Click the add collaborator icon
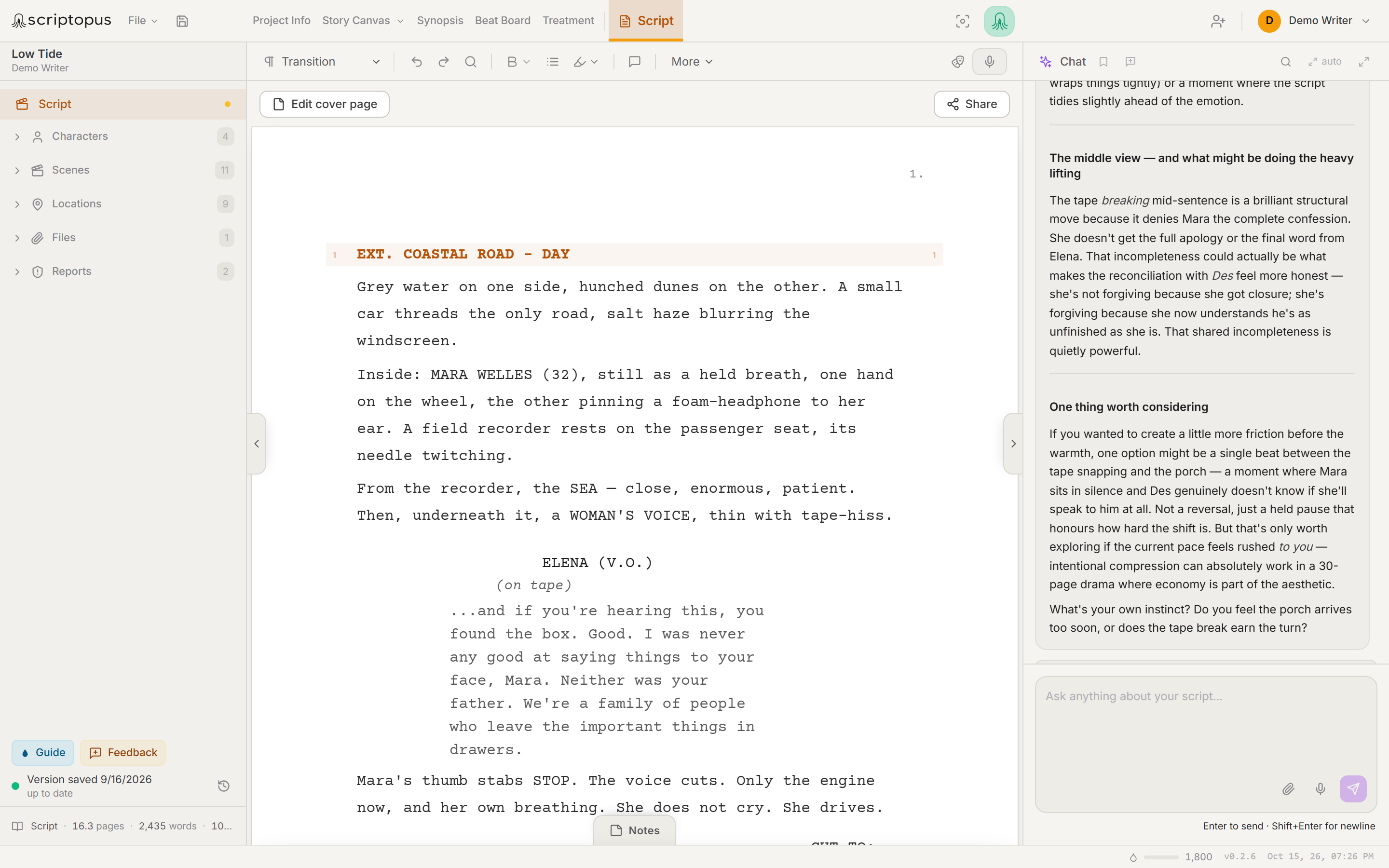Image resolution: width=1389 pixels, height=868 pixels. (x=1218, y=21)
